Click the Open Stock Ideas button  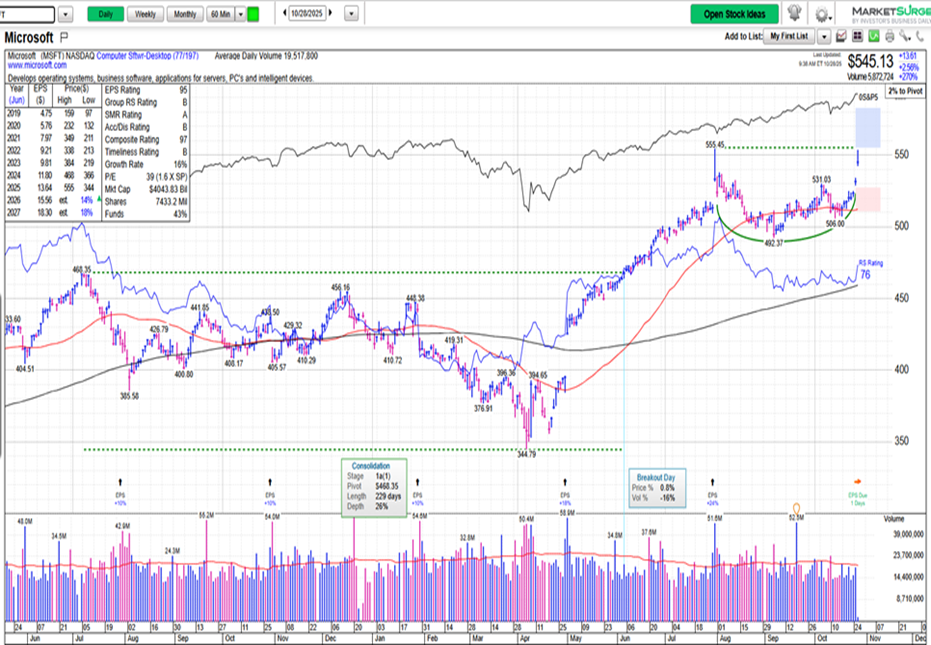tap(737, 15)
